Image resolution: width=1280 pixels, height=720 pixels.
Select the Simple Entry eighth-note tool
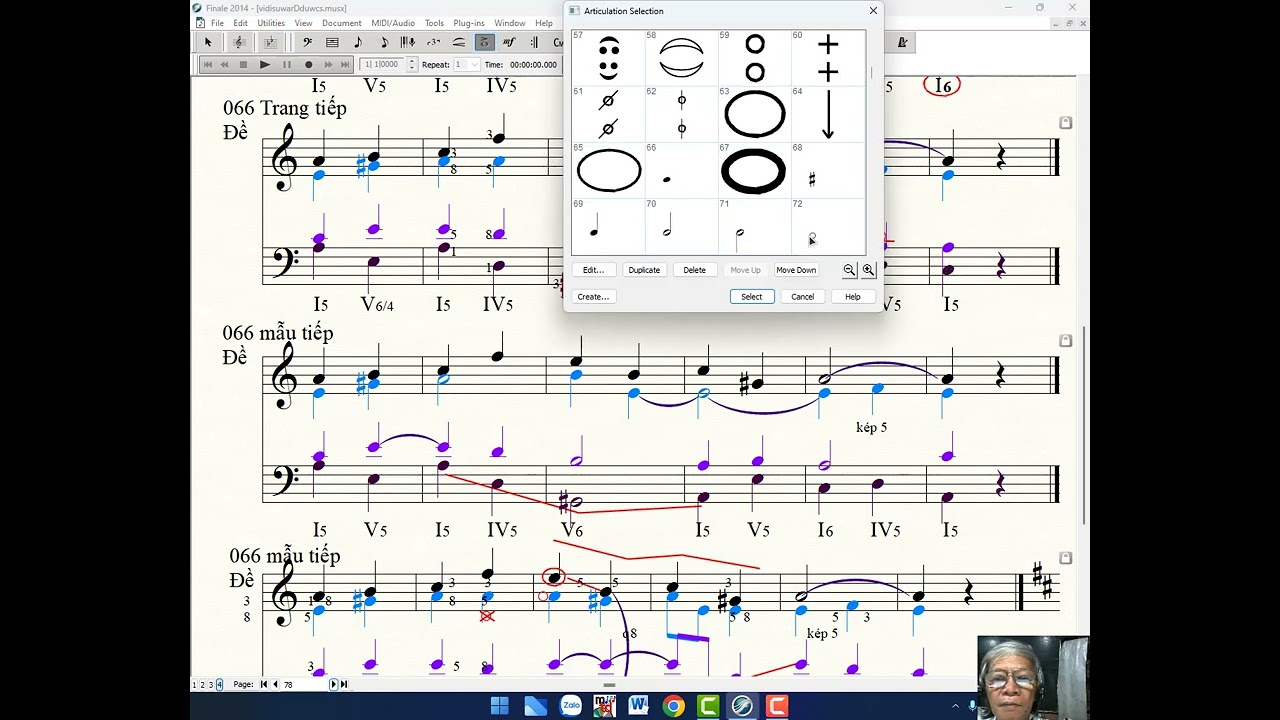coord(358,42)
